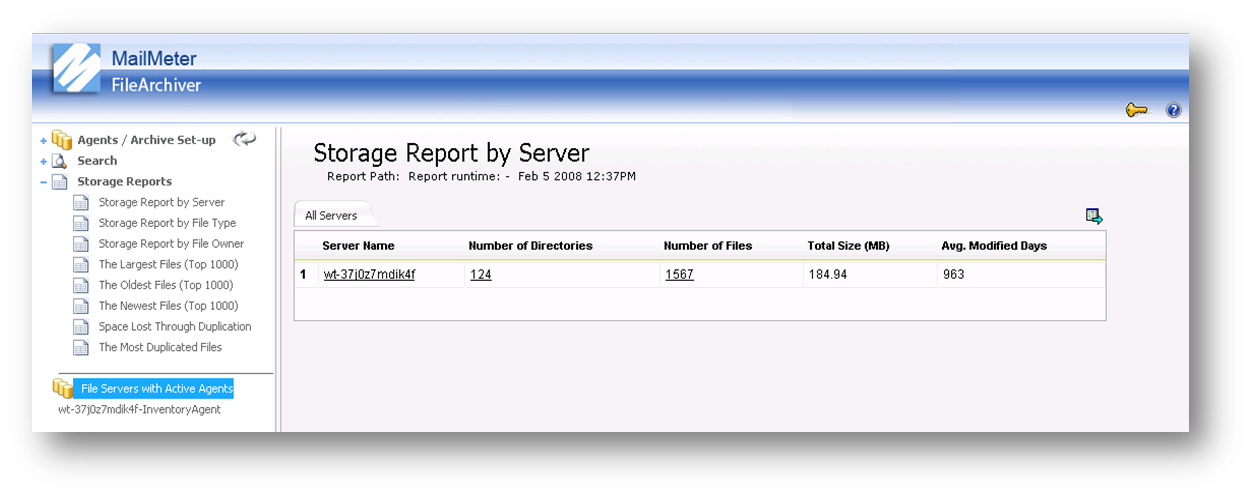
Task: Open Storage Report by File Owner
Action: pos(171,244)
